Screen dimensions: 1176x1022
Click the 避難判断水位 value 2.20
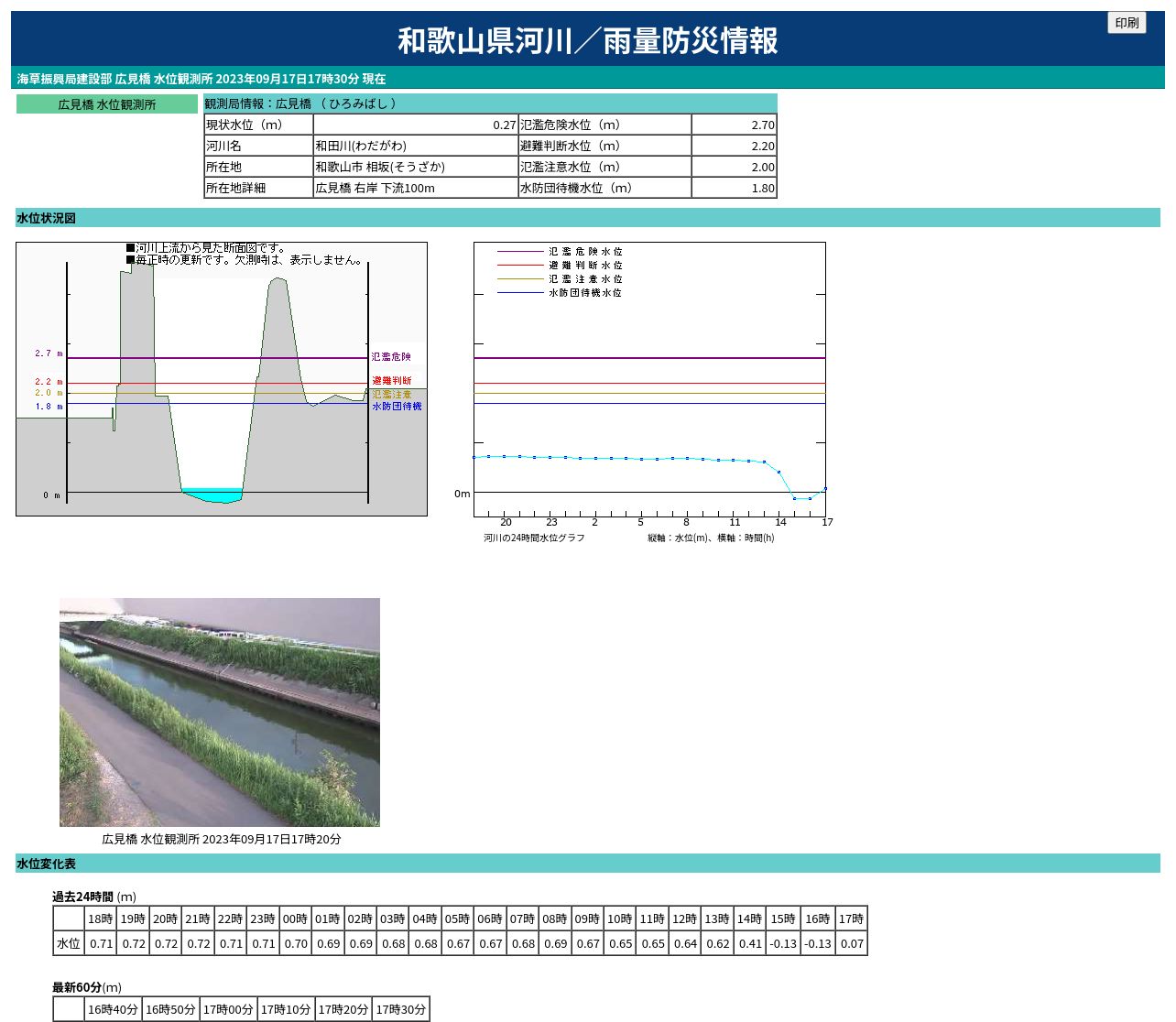pos(734,146)
